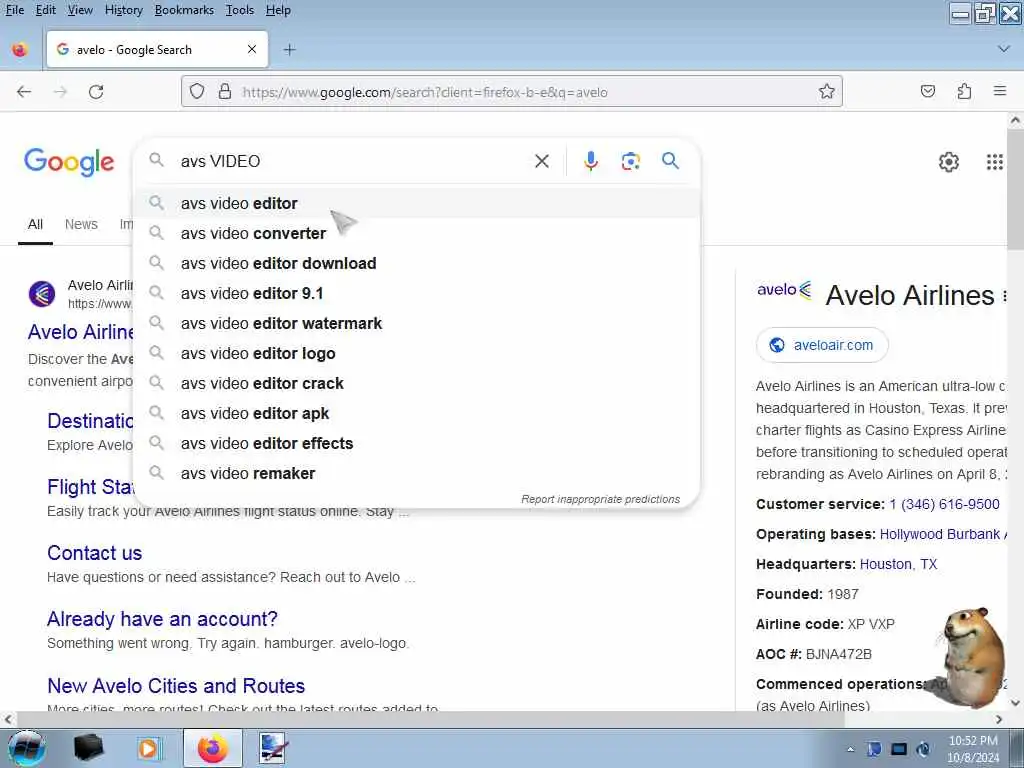Viewport: 1024px width, 768px height.
Task: Clear the search box with X
Action: coord(541,161)
